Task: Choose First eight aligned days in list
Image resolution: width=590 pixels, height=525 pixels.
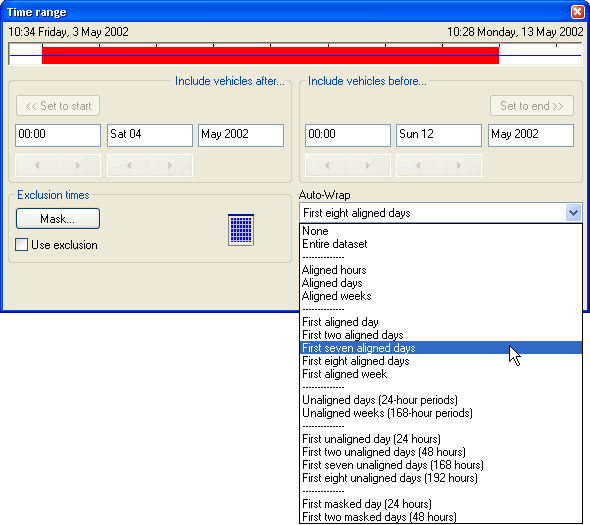Action: tap(441, 361)
